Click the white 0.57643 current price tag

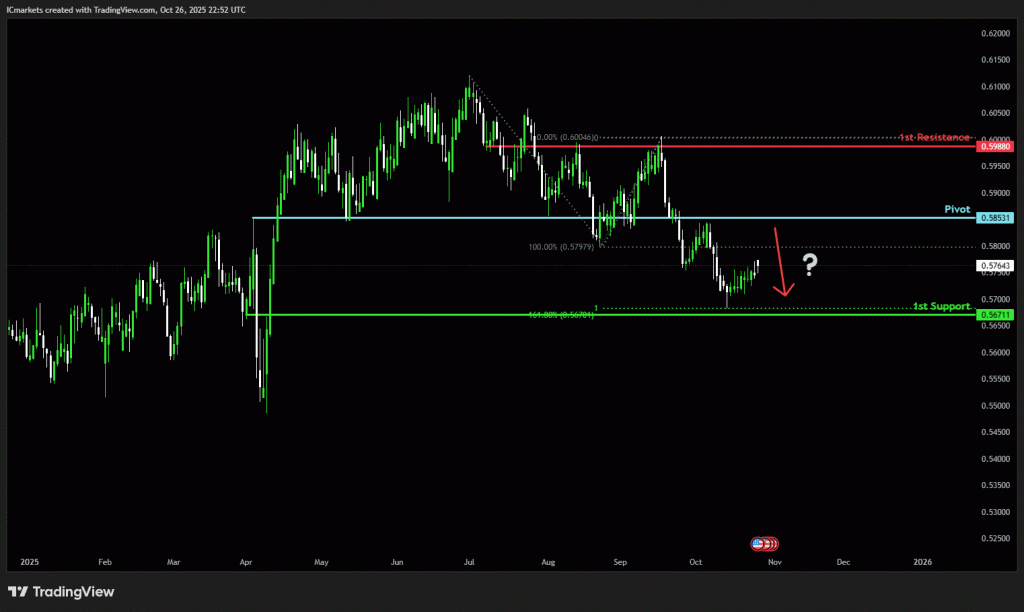[x=995, y=266]
